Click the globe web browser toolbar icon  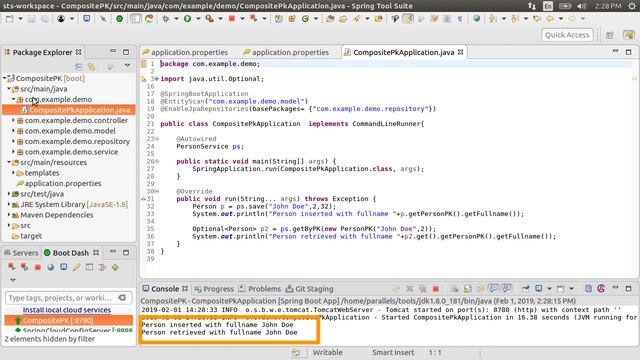pos(476,19)
